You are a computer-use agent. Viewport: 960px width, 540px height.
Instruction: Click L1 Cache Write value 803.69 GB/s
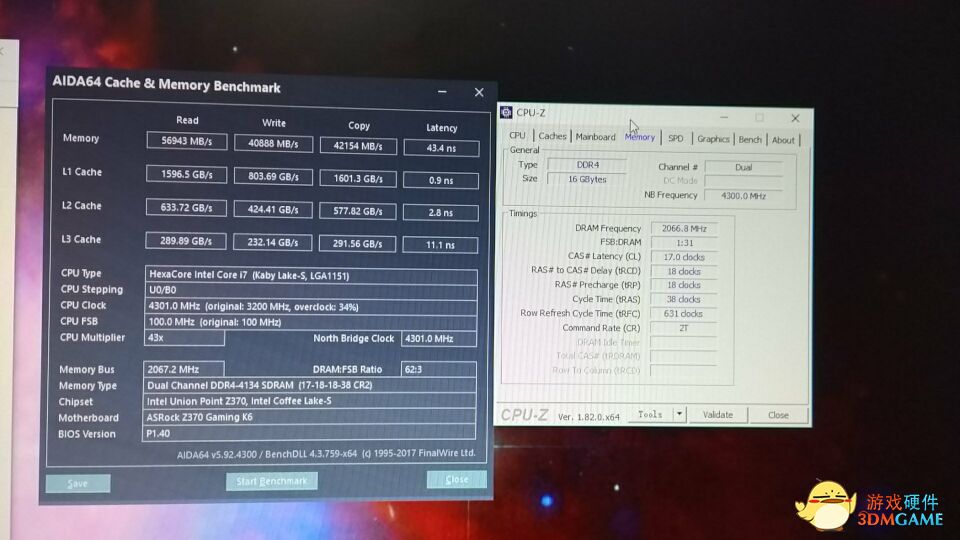[x=274, y=176]
